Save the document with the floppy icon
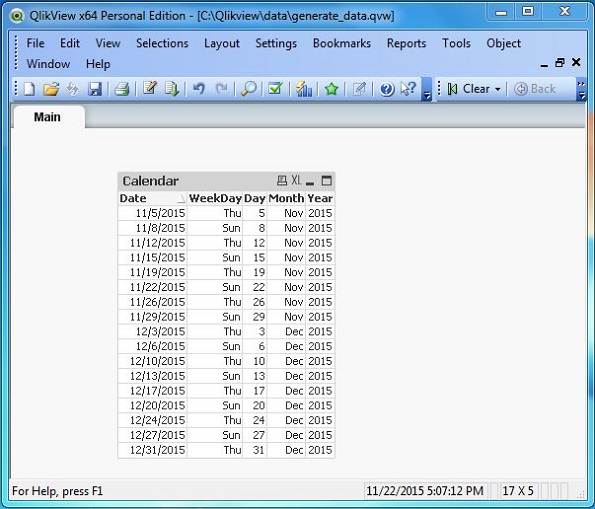Screen dimensions: 595x509 click(95, 89)
